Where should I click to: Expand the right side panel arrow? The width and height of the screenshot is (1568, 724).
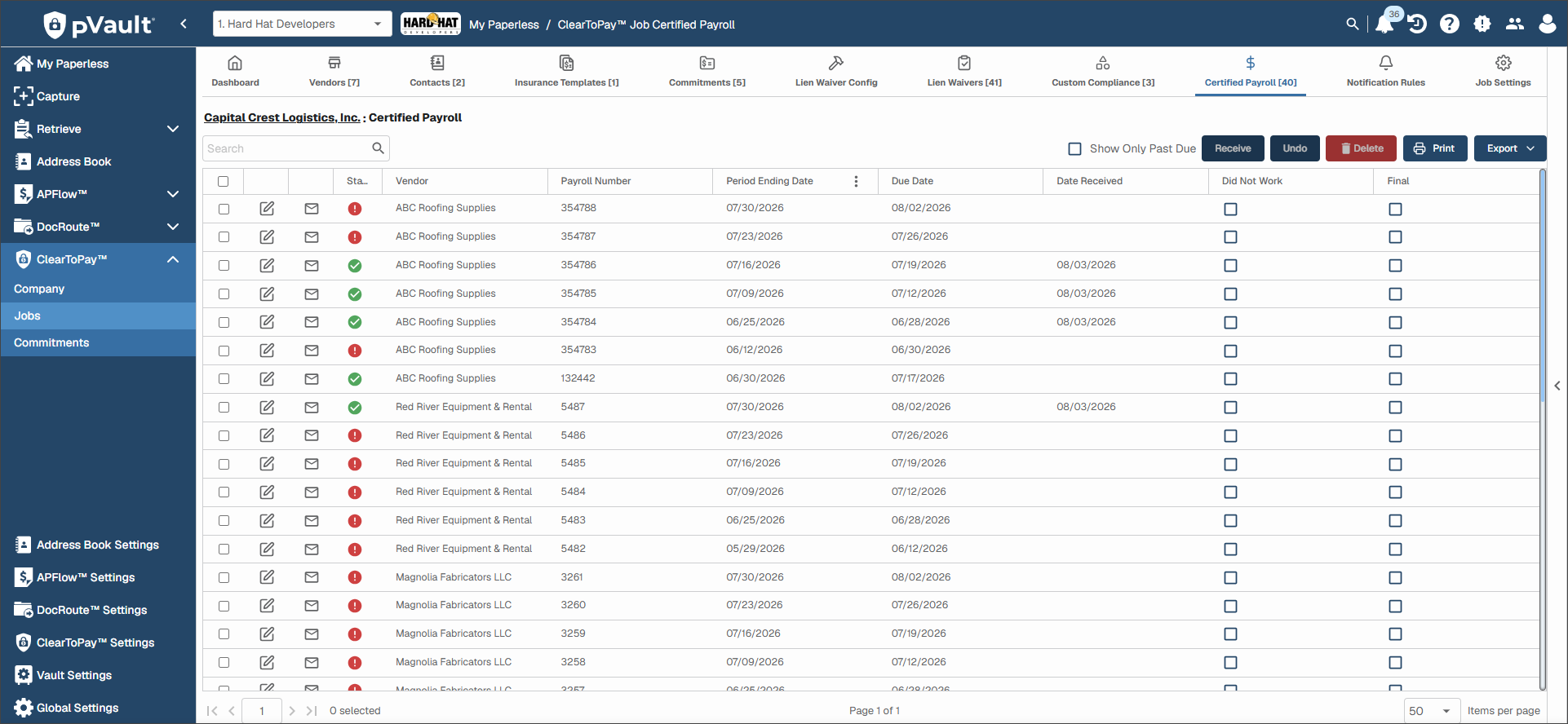point(1557,386)
